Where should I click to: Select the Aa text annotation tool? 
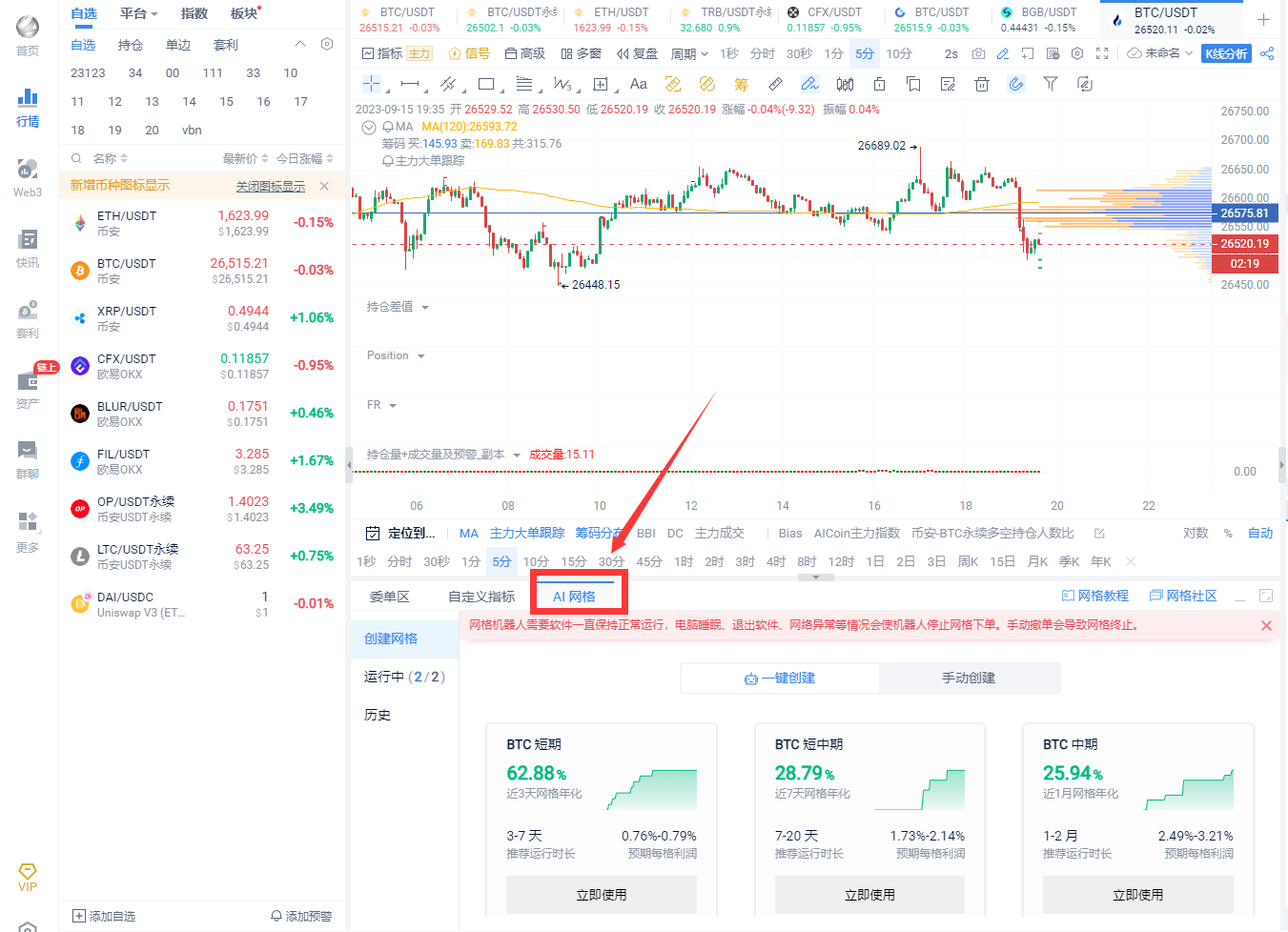[639, 84]
